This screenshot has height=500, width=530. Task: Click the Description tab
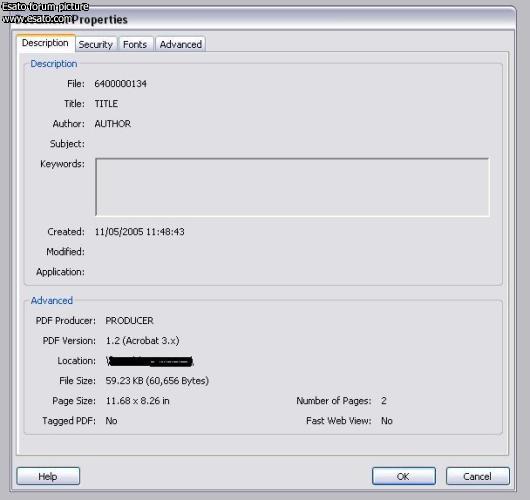pyautogui.click(x=45, y=43)
